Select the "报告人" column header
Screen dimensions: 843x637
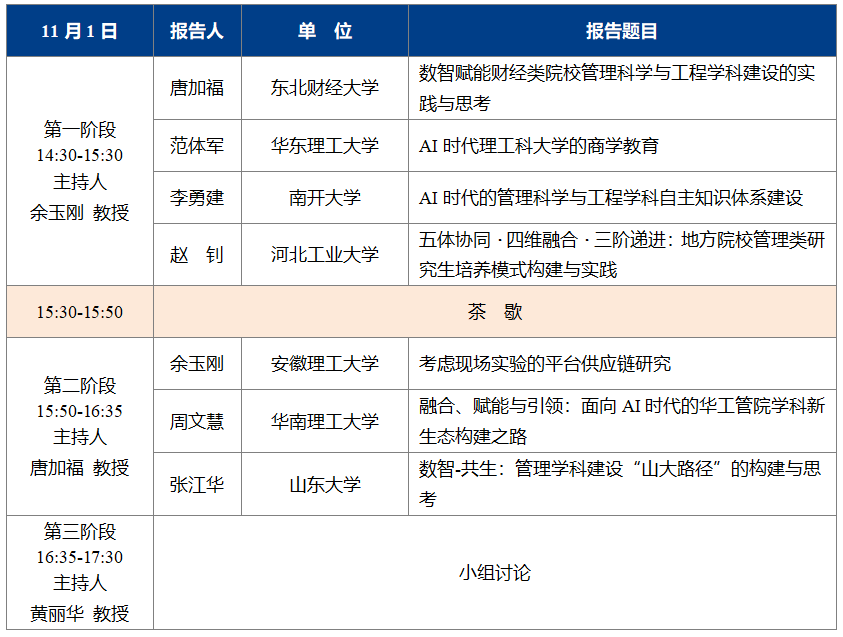197,30
